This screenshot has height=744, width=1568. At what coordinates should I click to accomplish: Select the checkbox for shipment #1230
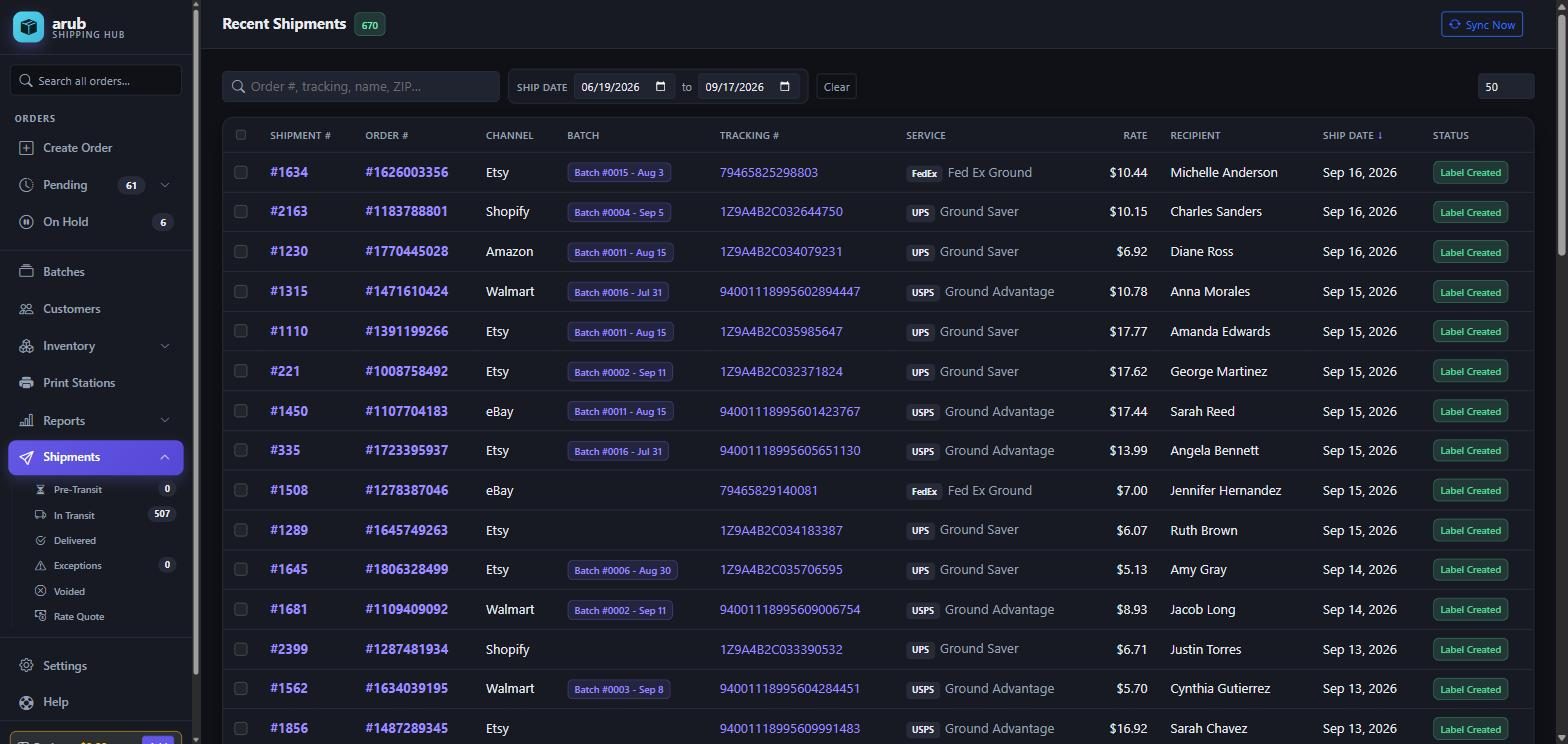click(241, 252)
